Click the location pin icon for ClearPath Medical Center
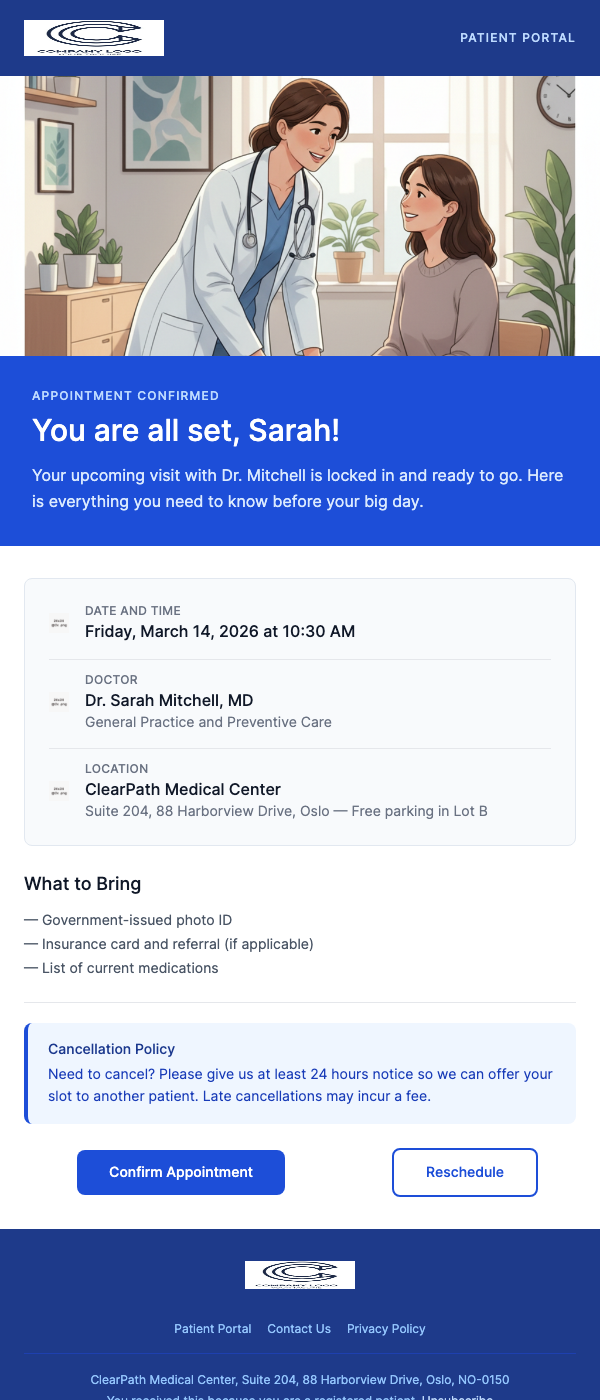Screen dimensions: 600x1400 pos(59,790)
